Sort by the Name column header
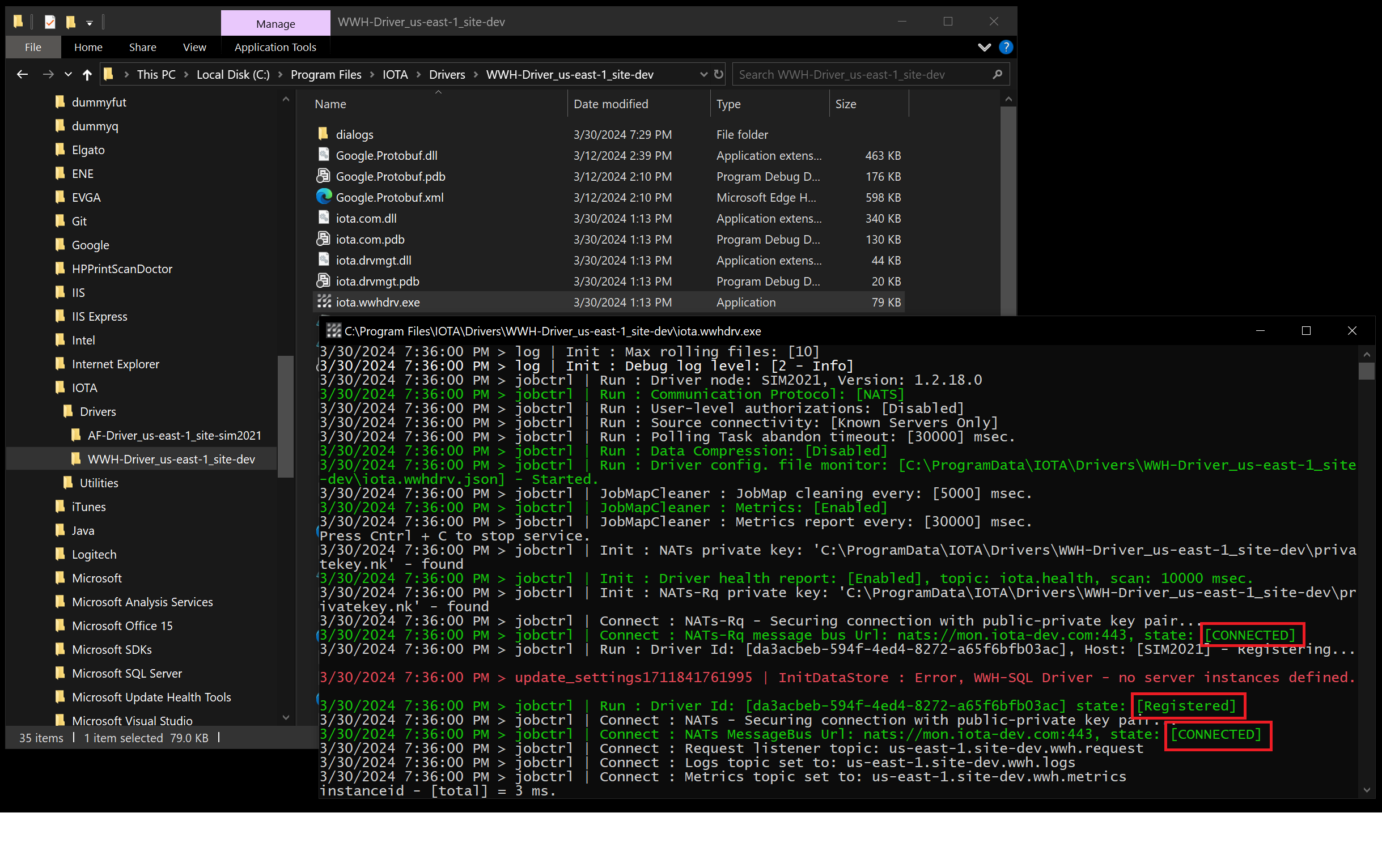The height and width of the screenshot is (868, 1382). [x=330, y=104]
